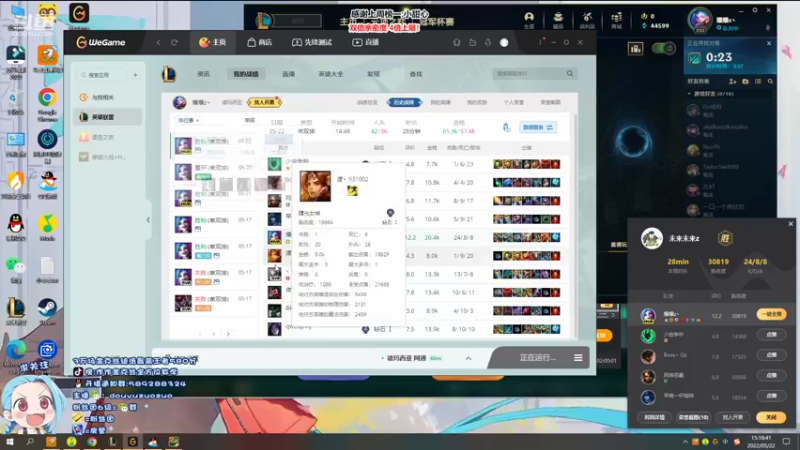This screenshot has width=800, height=450.
Task: Go to next page of match list
Action: coord(228,334)
